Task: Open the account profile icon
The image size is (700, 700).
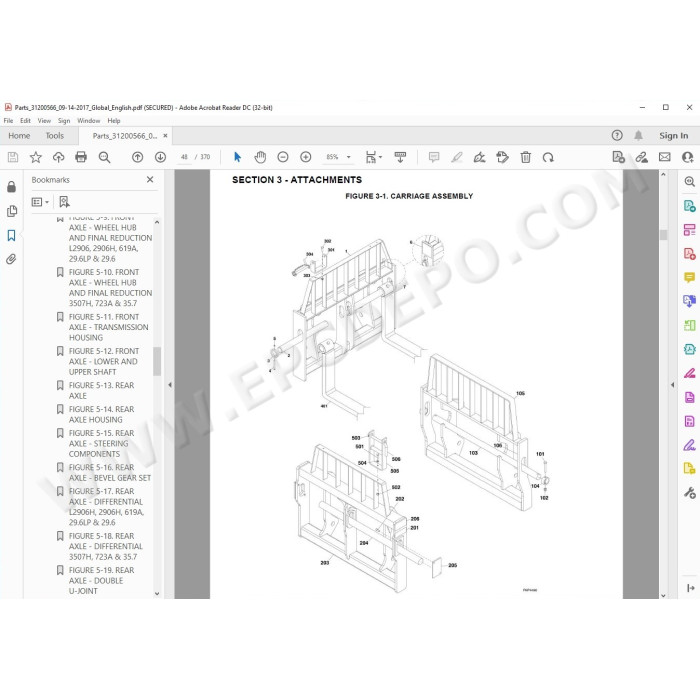Action: pos(688,157)
